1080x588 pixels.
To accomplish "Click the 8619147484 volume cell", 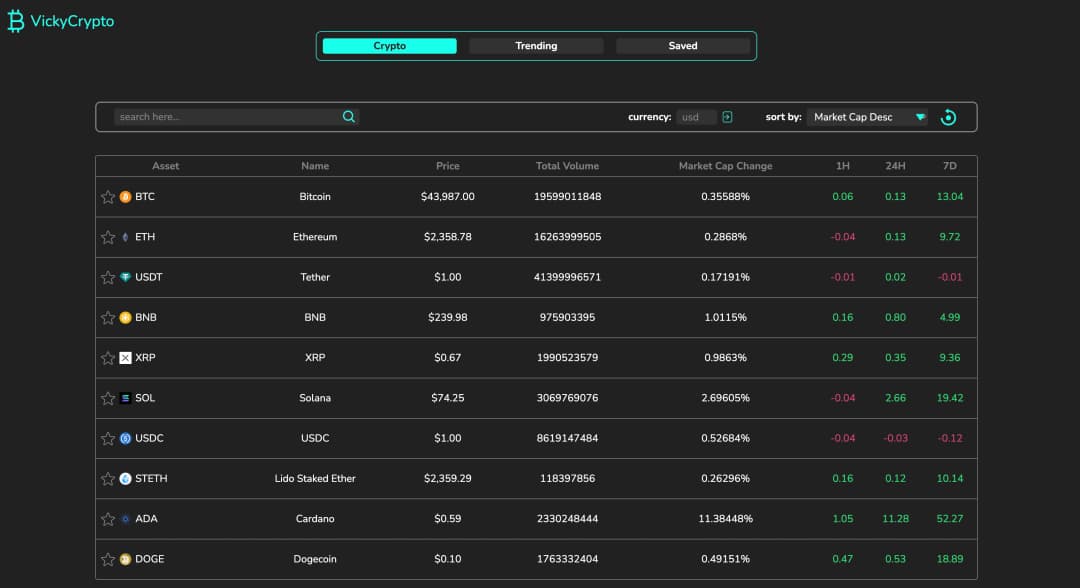I will pos(568,439).
